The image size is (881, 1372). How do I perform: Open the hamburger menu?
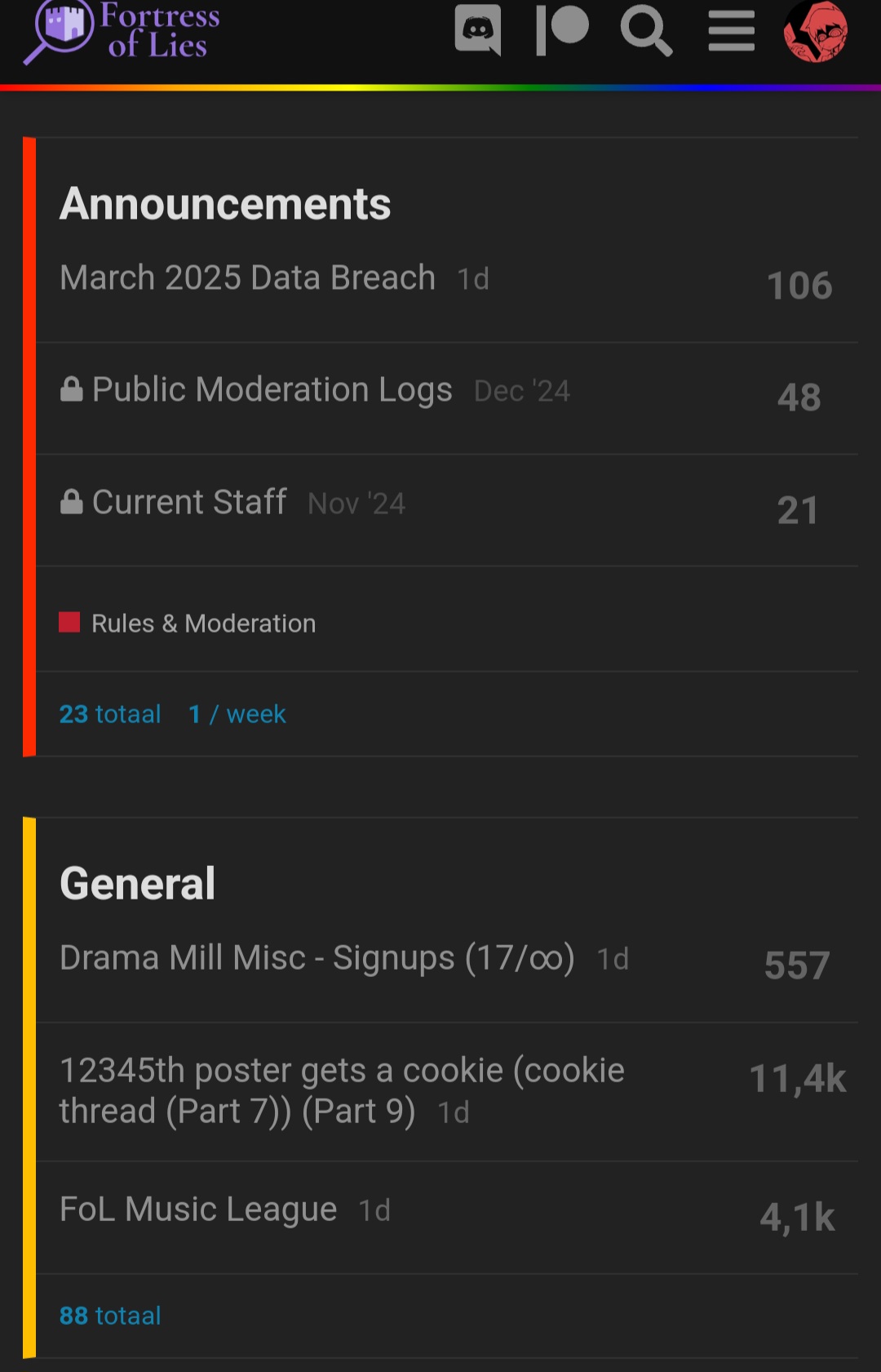(731, 31)
